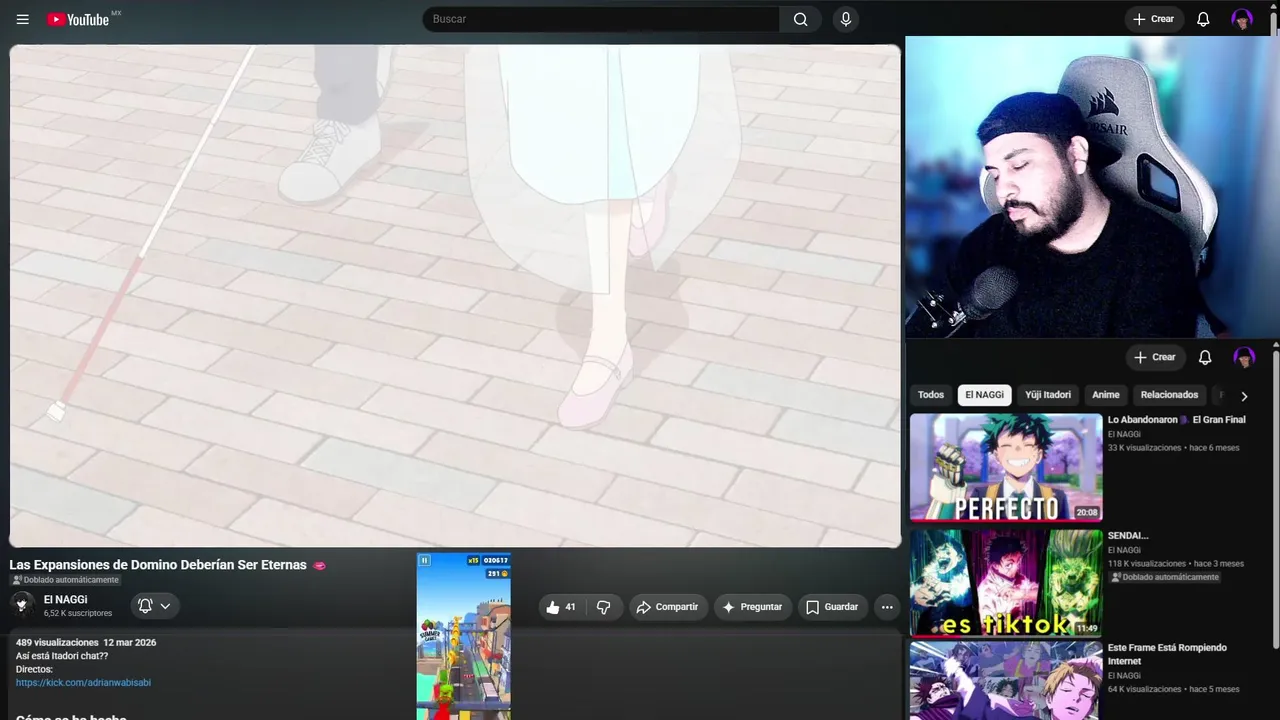Open El NAGGI channel under 'Lo Abandonaron' video

1124,434
